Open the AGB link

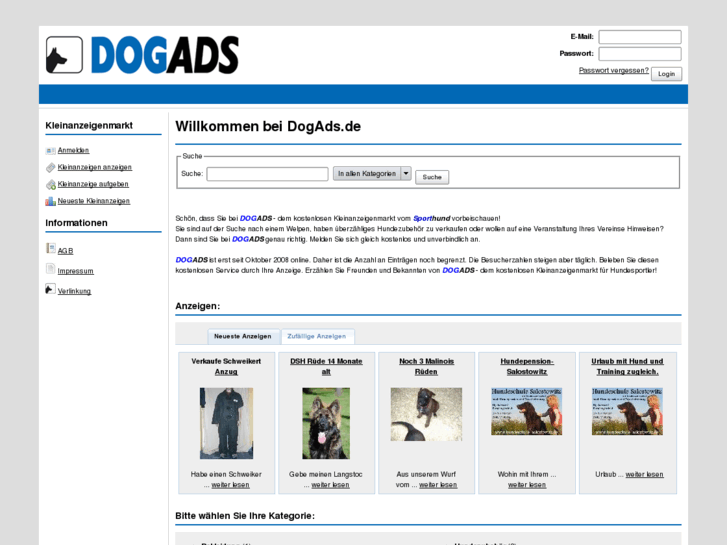pyautogui.click(x=65, y=251)
